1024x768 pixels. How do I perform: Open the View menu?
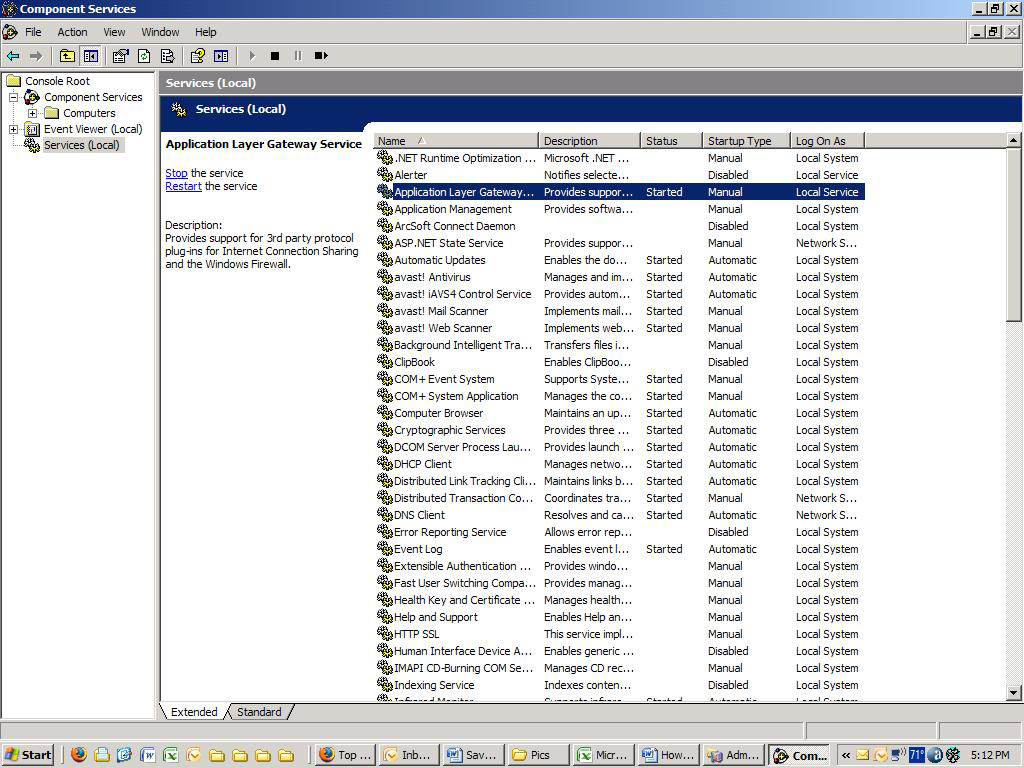pyautogui.click(x=114, y=32)
